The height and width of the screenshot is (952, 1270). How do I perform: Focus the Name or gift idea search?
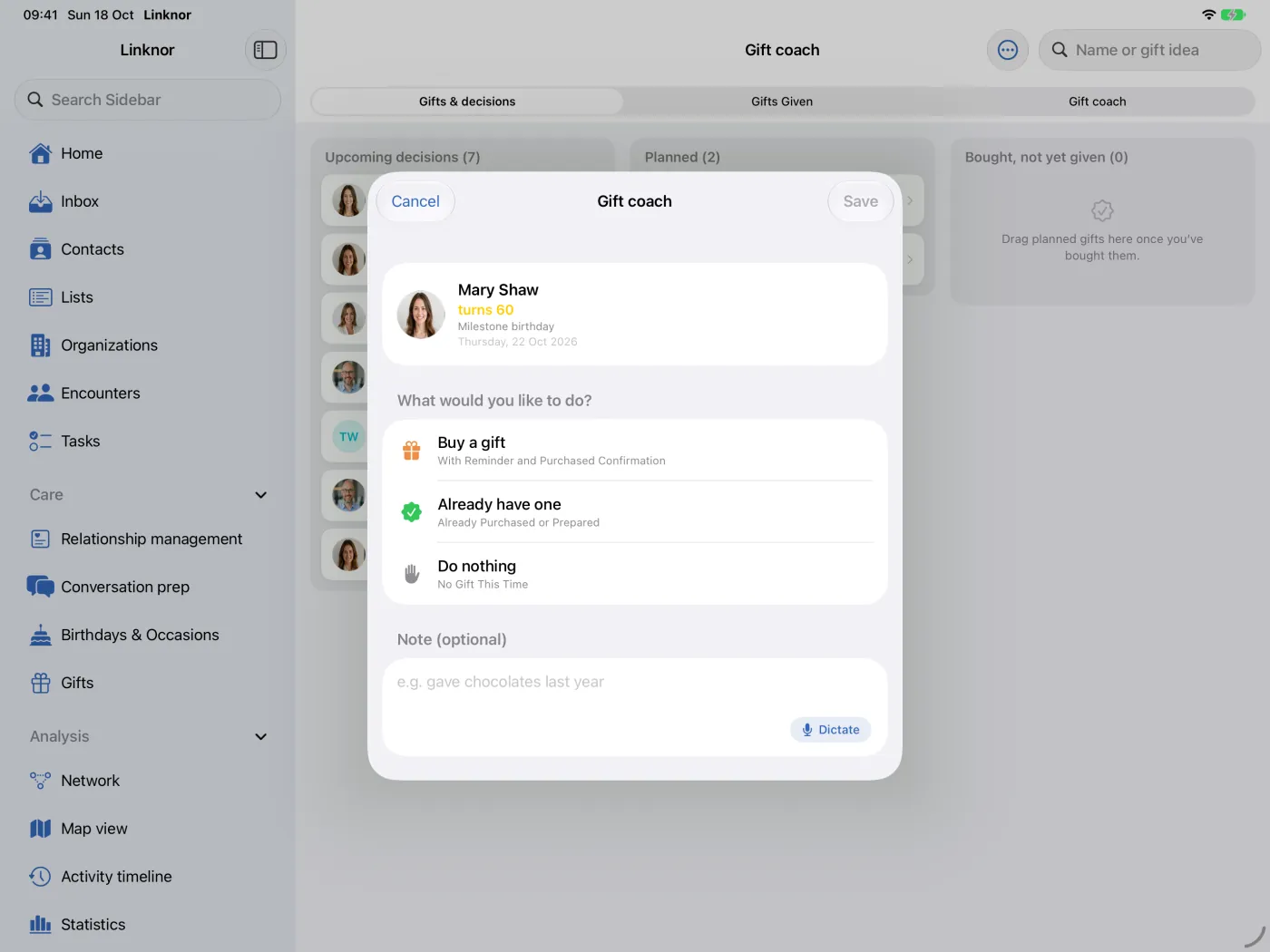(1149, 50)
